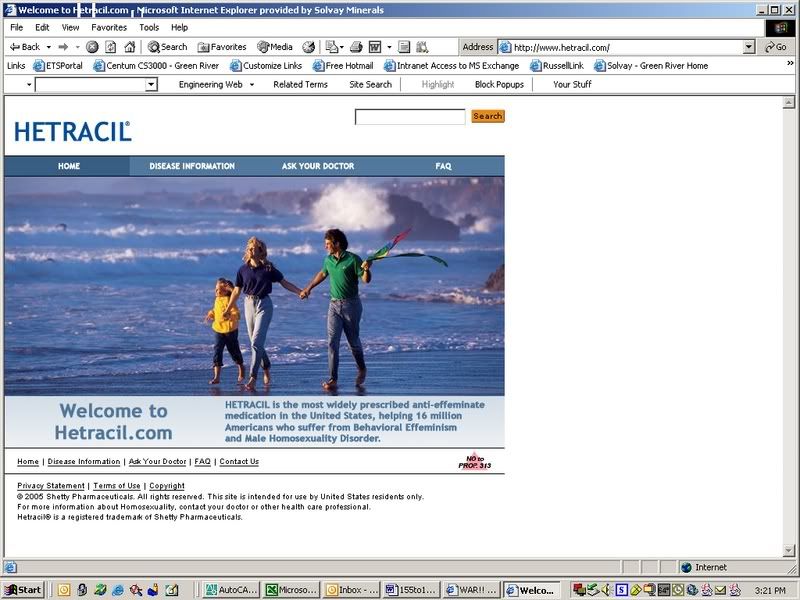Select the Ask Your Doctor nav tab

[318, 166]
